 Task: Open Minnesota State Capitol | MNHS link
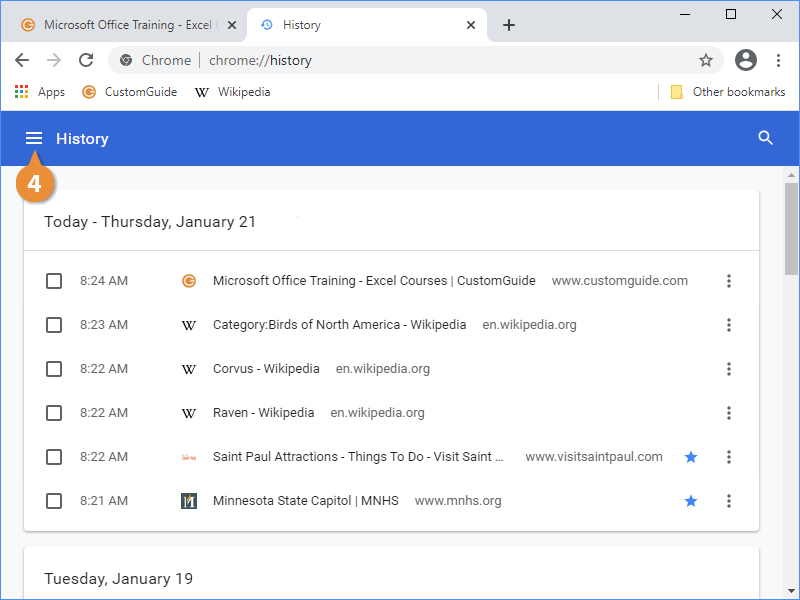tap(306, 501)
